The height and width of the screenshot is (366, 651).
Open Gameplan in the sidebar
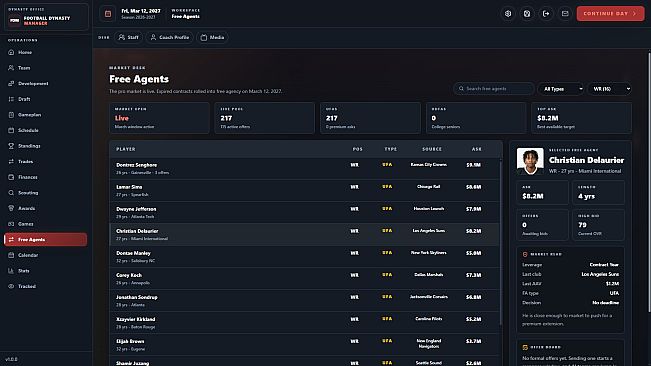tap(46, 115)
